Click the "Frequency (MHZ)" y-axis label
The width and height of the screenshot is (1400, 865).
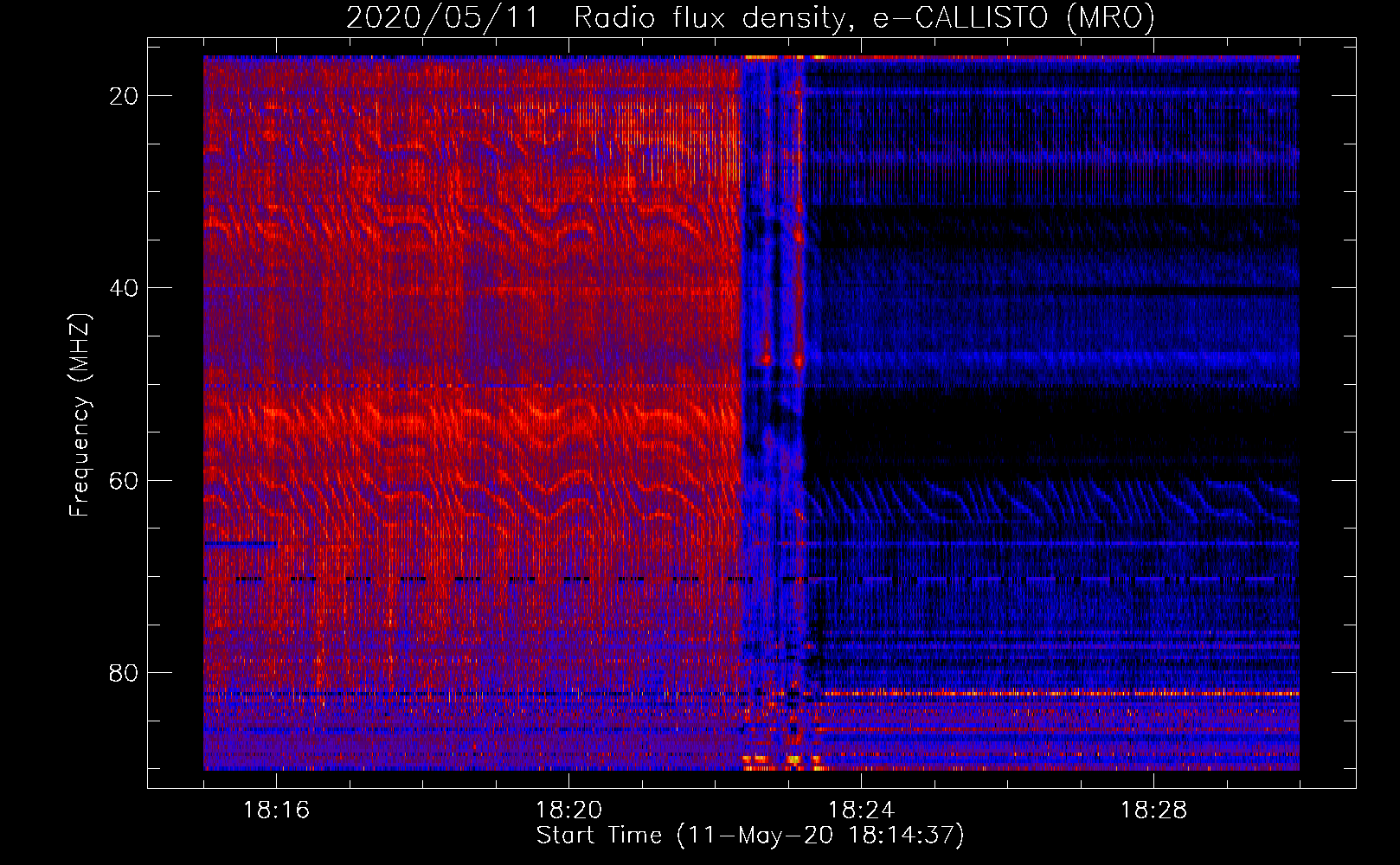(x=80, y=414)
